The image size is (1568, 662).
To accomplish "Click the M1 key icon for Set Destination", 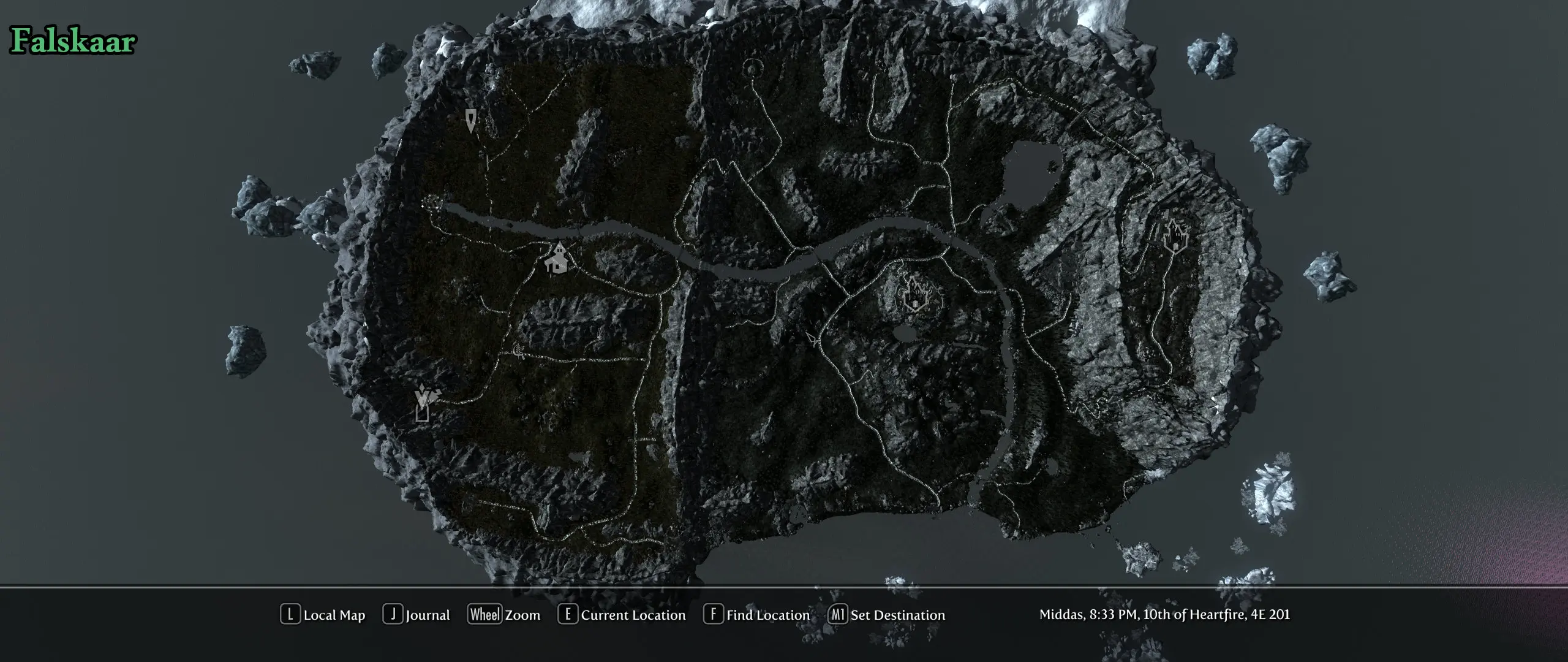I will 837,614.
